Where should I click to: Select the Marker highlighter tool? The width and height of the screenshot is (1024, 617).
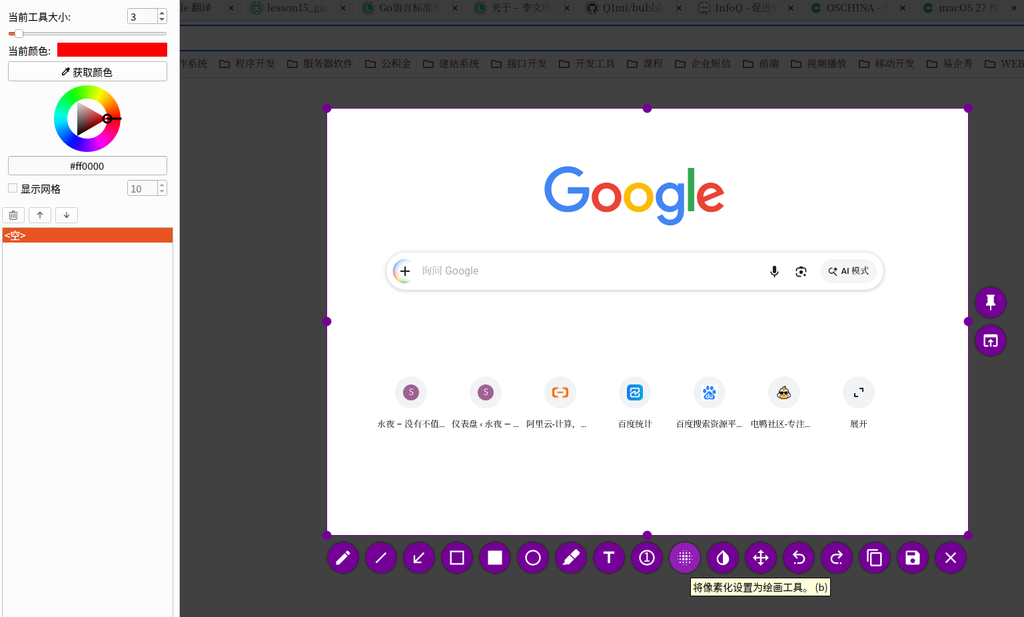(x=571, y=558)
